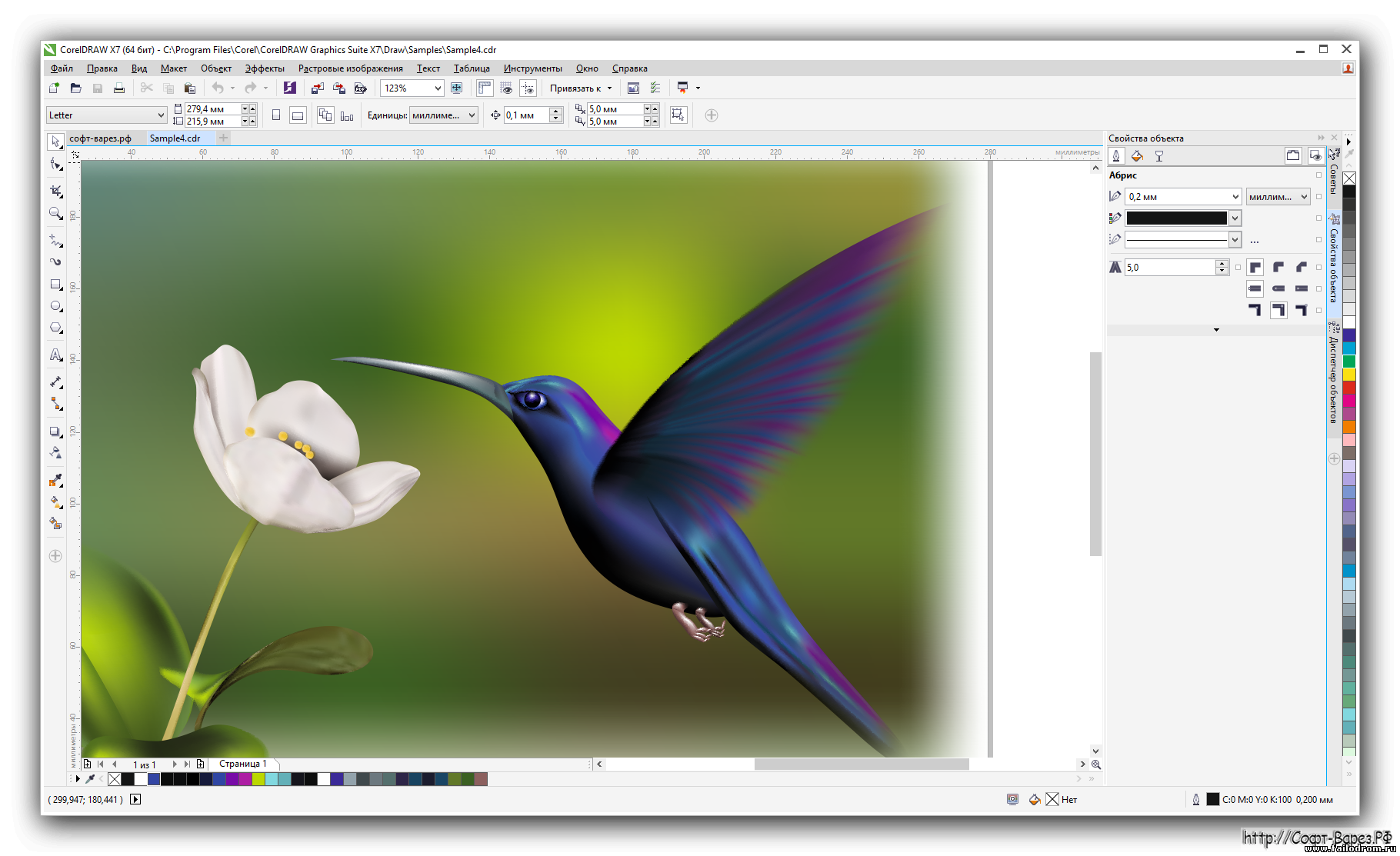Open the Letter page size dropdown

[161, 115]
